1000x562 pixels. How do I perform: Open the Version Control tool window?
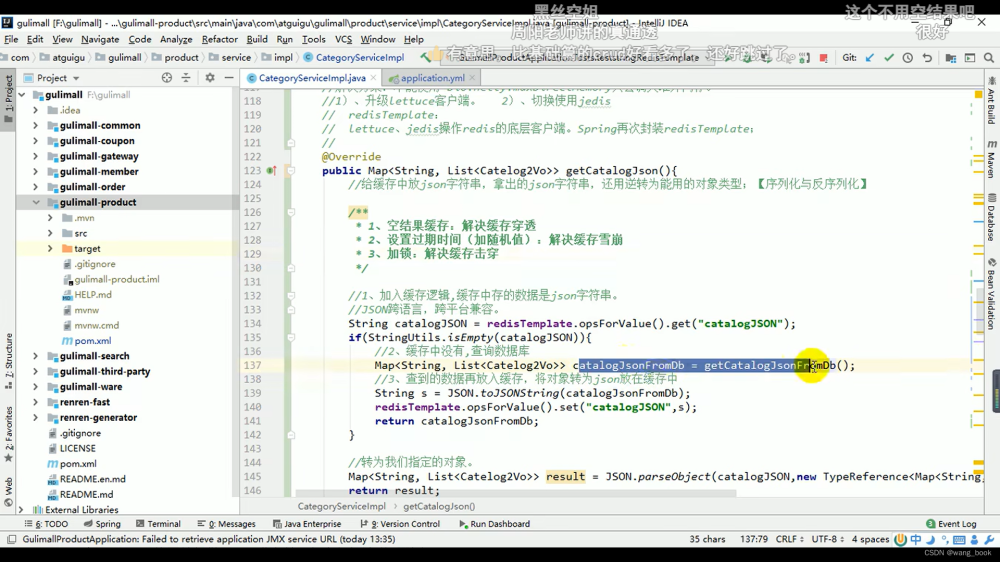coord(400,524)
